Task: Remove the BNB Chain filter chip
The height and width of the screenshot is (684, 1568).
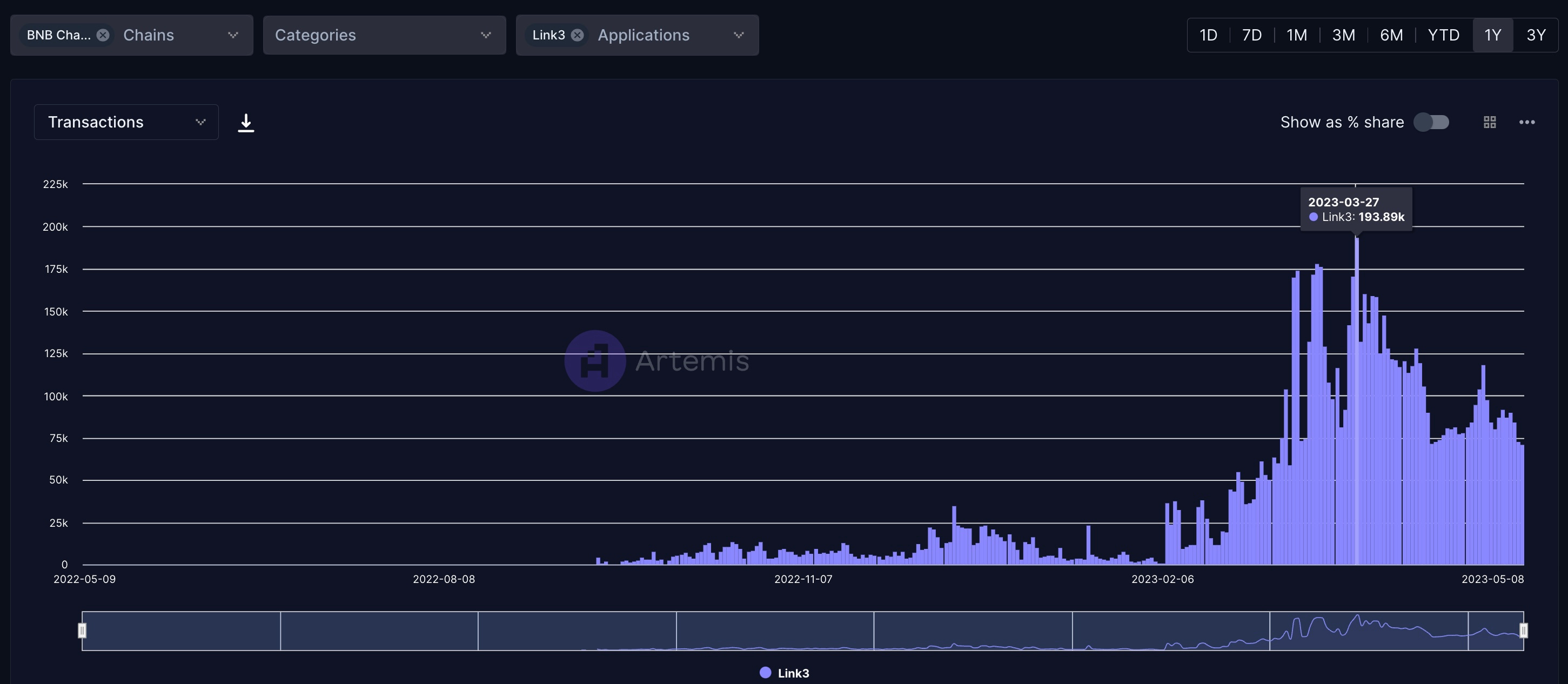Action: [x=103, y=35]
